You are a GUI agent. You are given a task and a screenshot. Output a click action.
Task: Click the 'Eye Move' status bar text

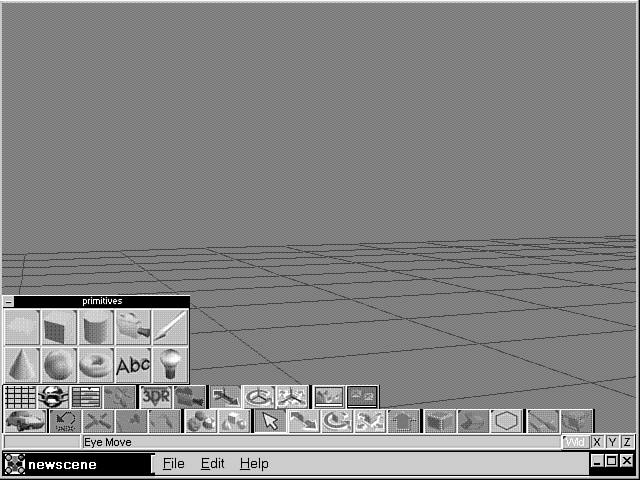pyautogui.click(x=108, y=442)
